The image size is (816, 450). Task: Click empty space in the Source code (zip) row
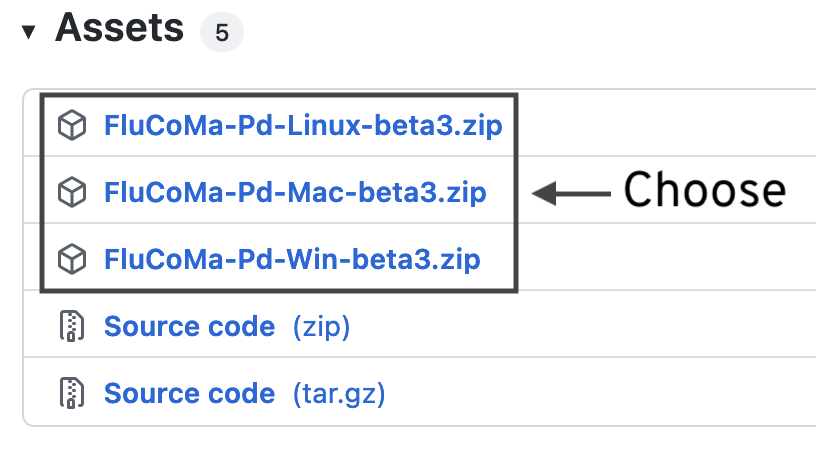[x=583, y=324]
